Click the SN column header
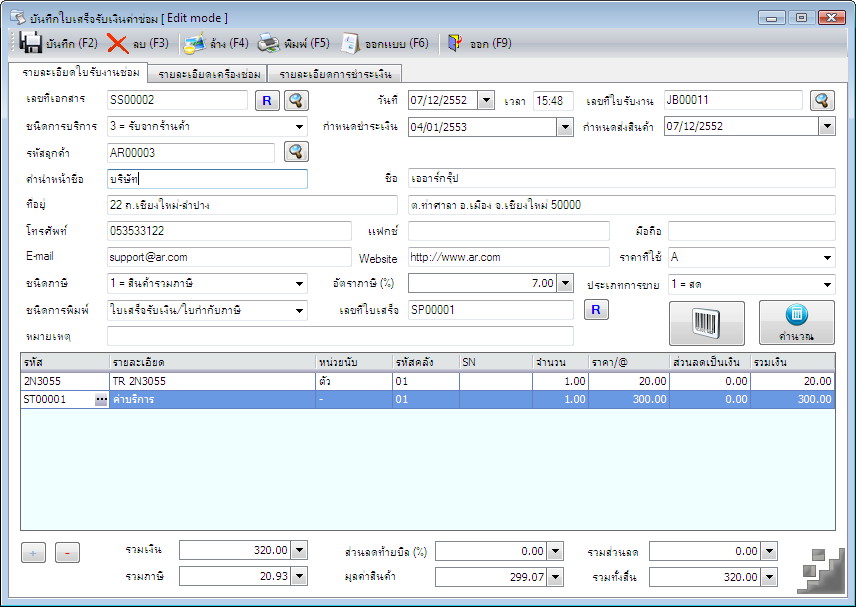Screen dimensions: 856x607 pos(496,362)
